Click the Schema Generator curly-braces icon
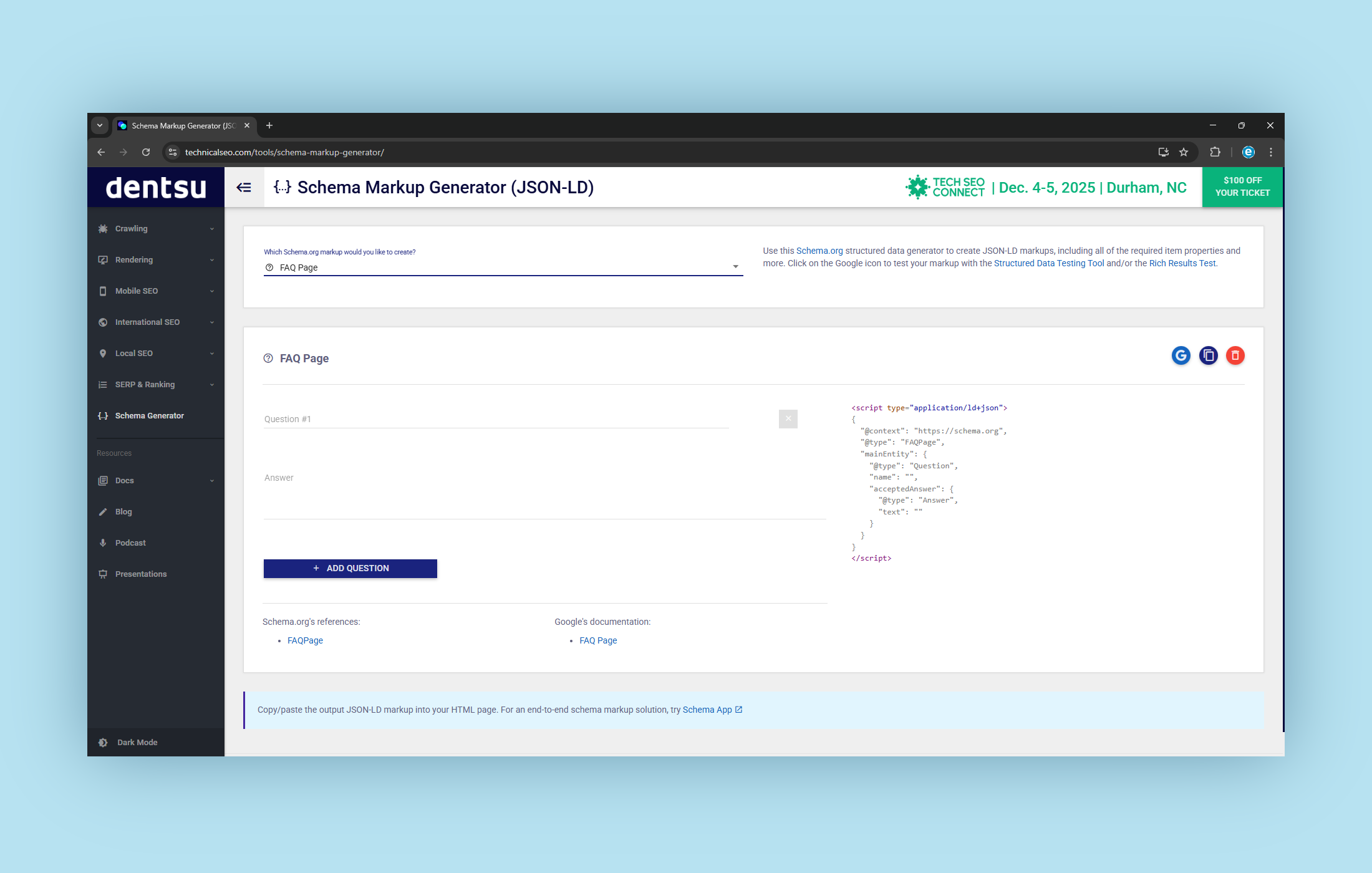Image resolution: width=1372 pixels, height=873 pixels. pos(104,415)
